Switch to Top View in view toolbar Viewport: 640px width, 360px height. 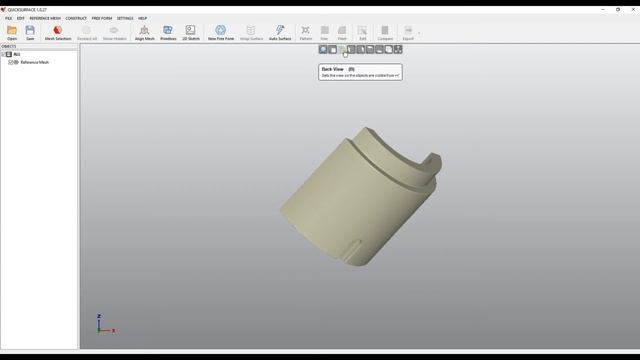370,49
